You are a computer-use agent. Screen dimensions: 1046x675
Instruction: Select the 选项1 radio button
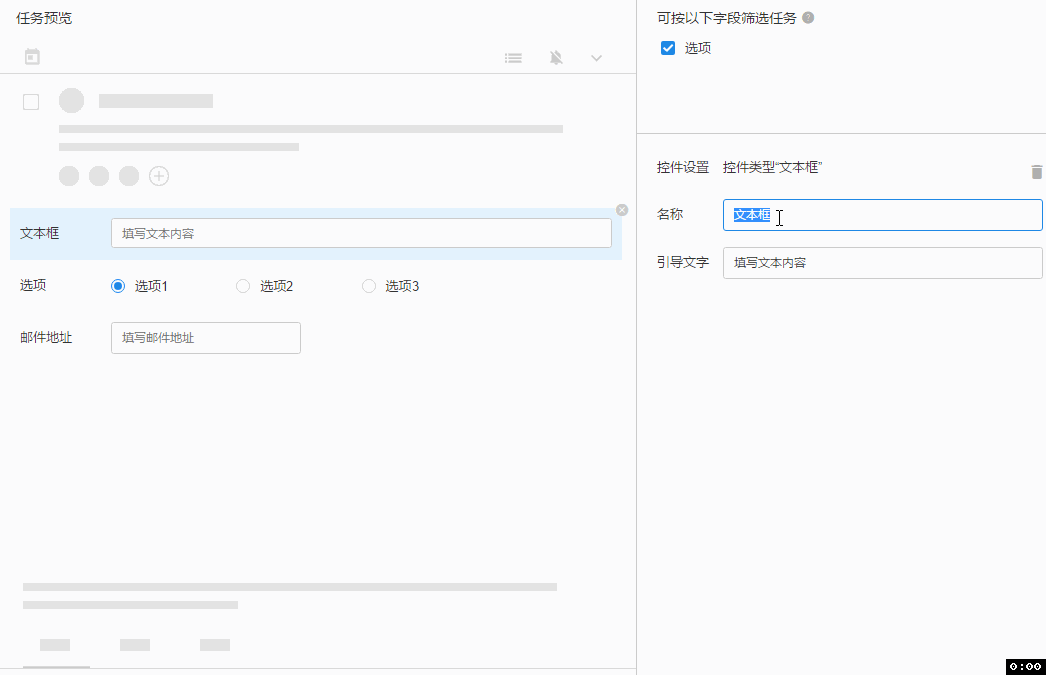118,286
